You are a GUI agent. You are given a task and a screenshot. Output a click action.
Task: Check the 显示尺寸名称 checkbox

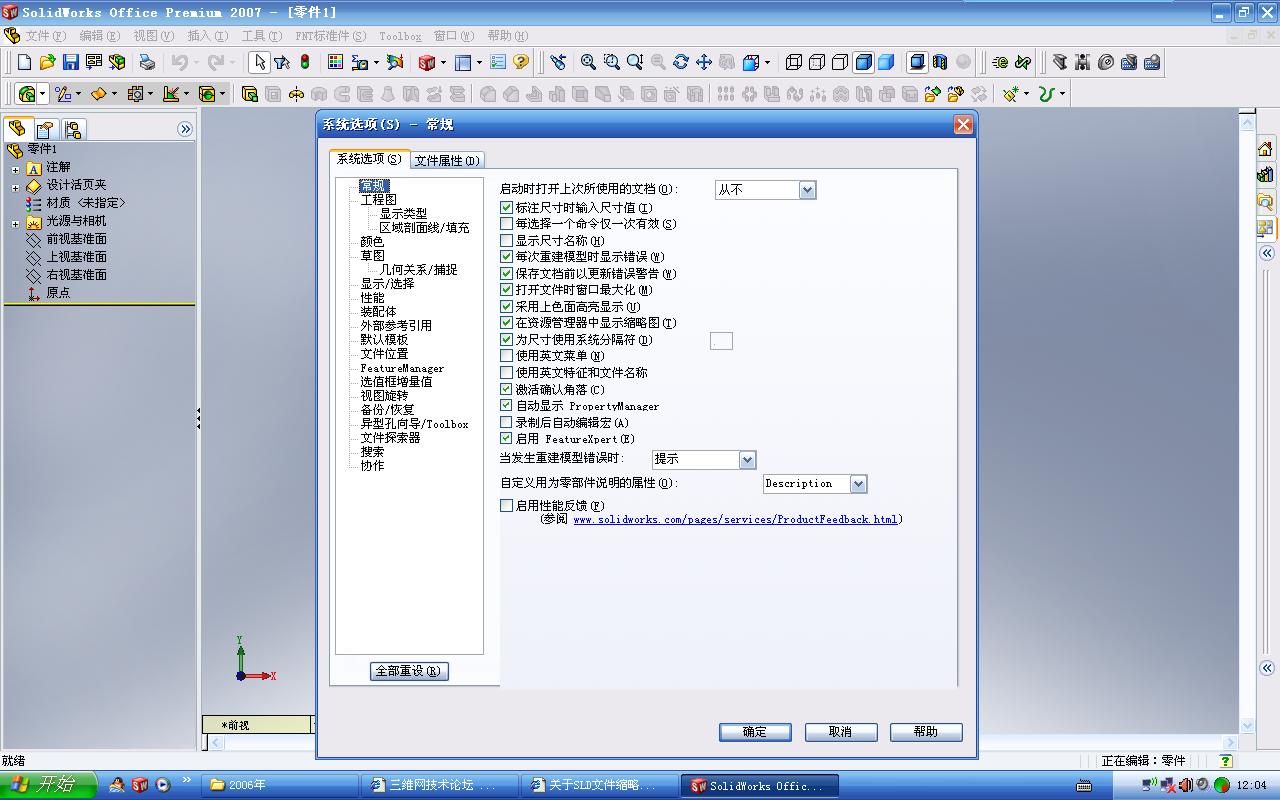(x=506, y=241)
